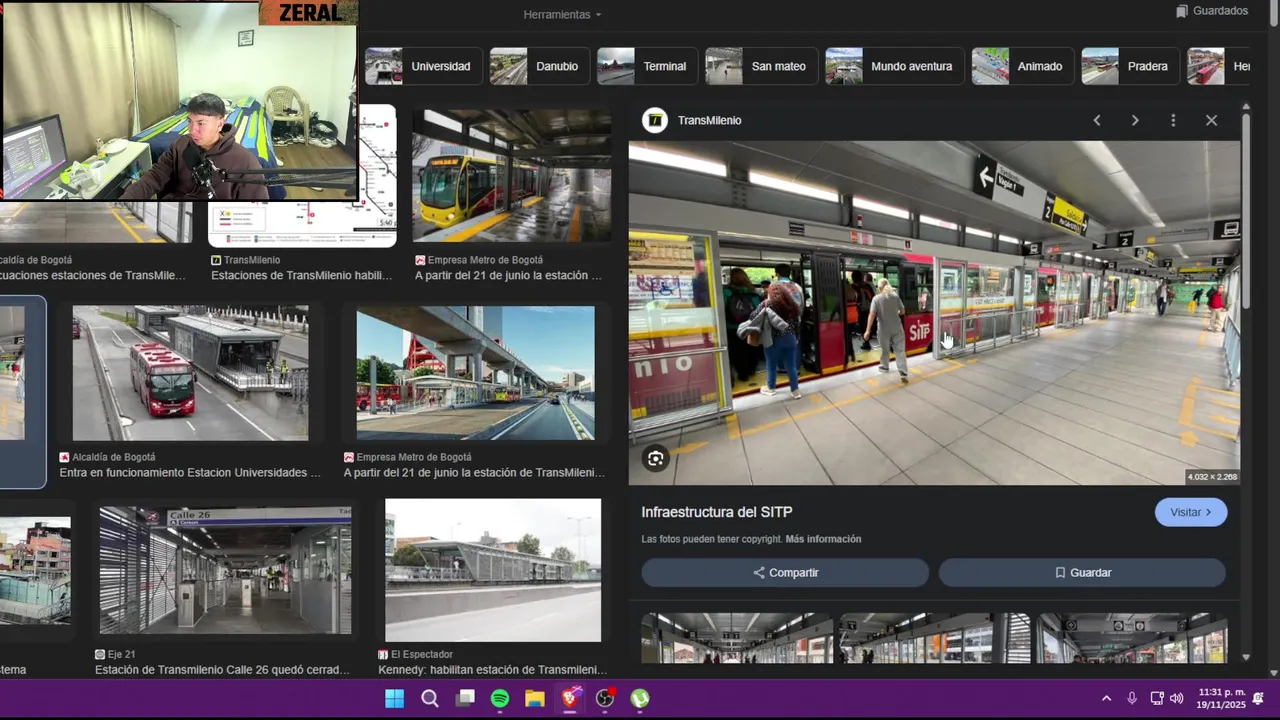Open Estacion Universidades red bus thumbnail
1280x720 pixels.
[x=190, y=373]
